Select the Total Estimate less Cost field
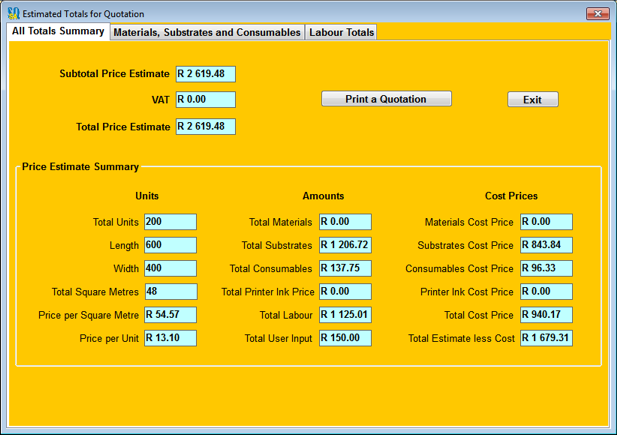 [x=546, y=338]
